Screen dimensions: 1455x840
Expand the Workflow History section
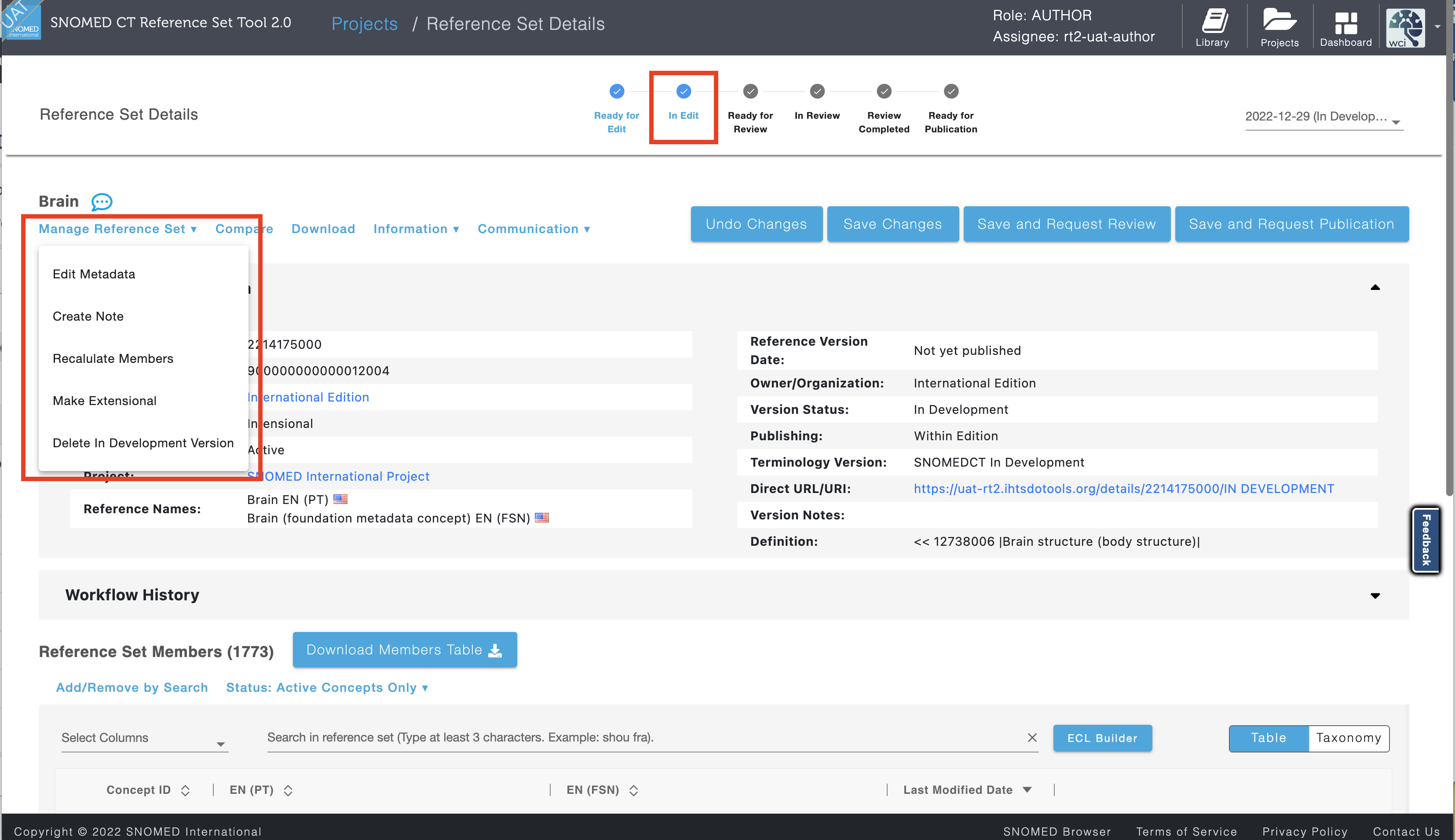point(1375,595)
